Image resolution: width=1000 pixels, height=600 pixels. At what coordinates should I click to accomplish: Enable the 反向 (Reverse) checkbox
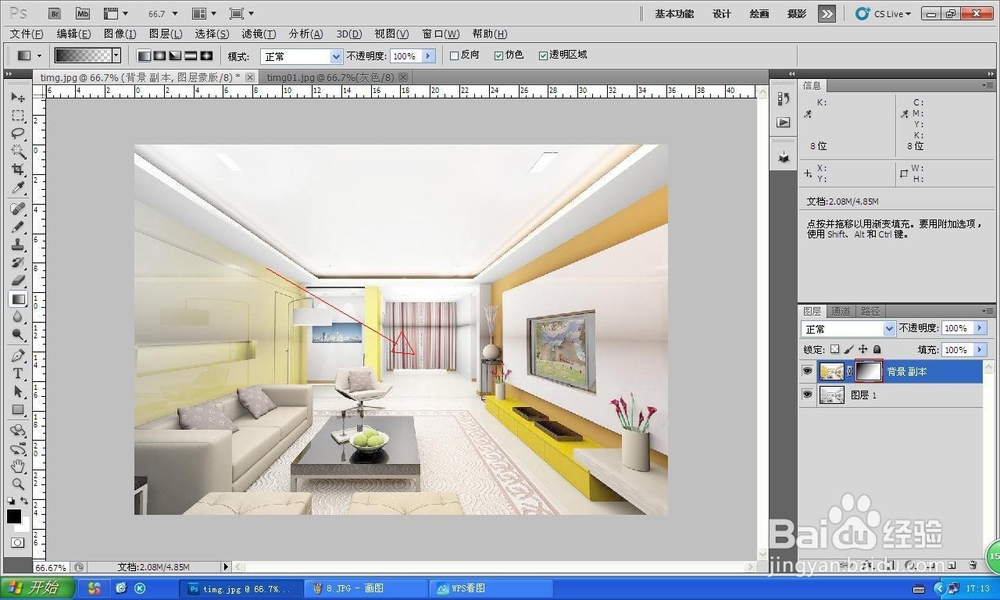[x=454, y=56]
